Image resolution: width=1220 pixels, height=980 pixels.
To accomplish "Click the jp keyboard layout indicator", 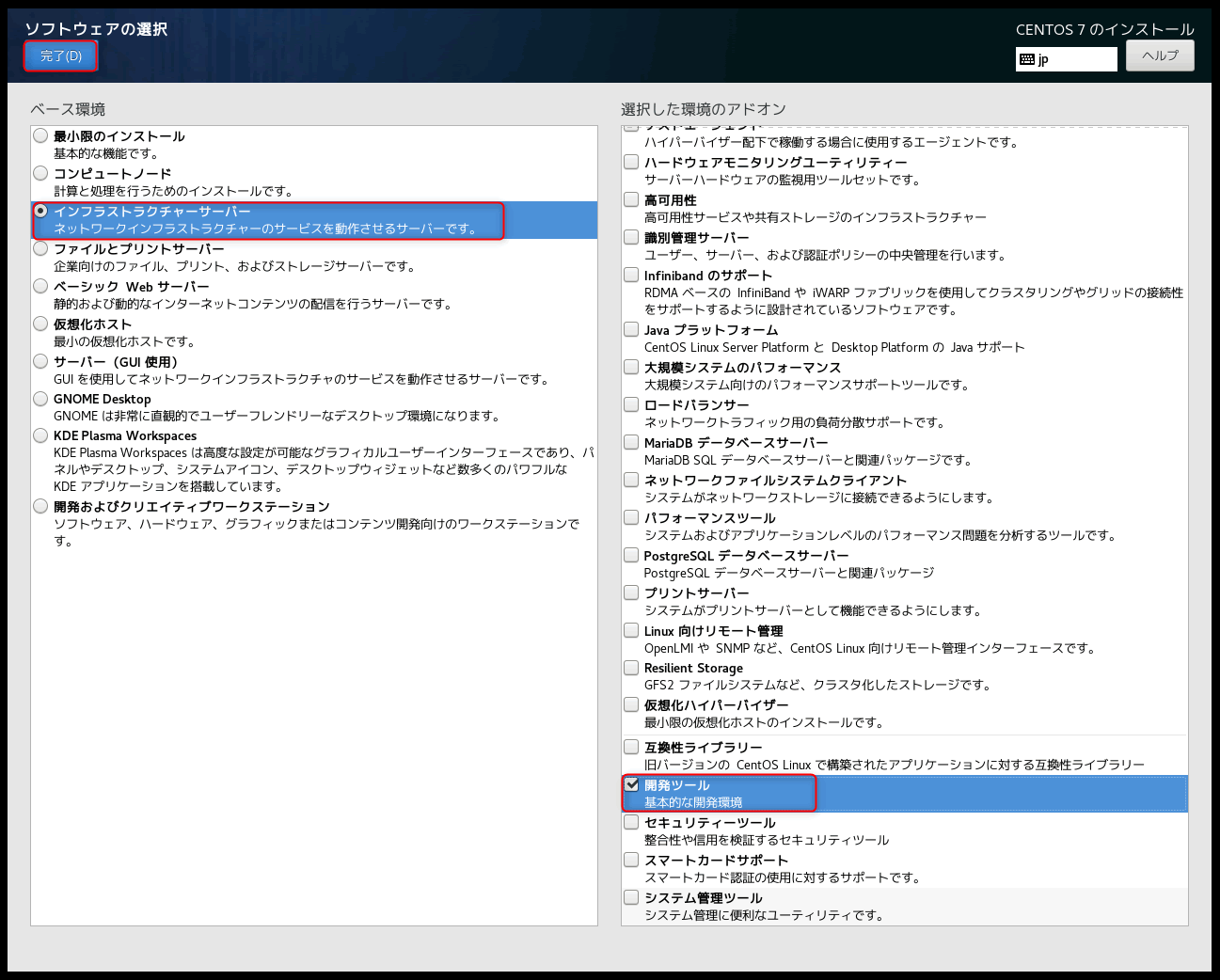I will click(x=1066, y=59).
